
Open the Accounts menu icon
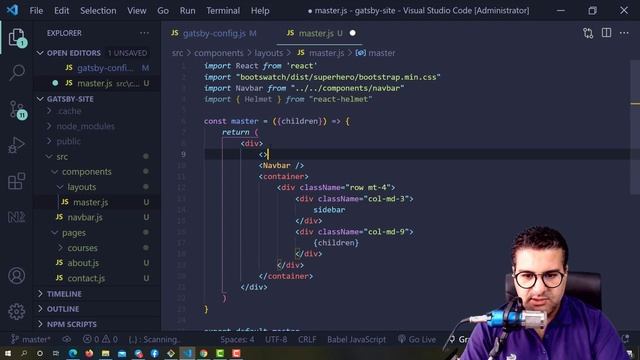[x=17, y=276]
